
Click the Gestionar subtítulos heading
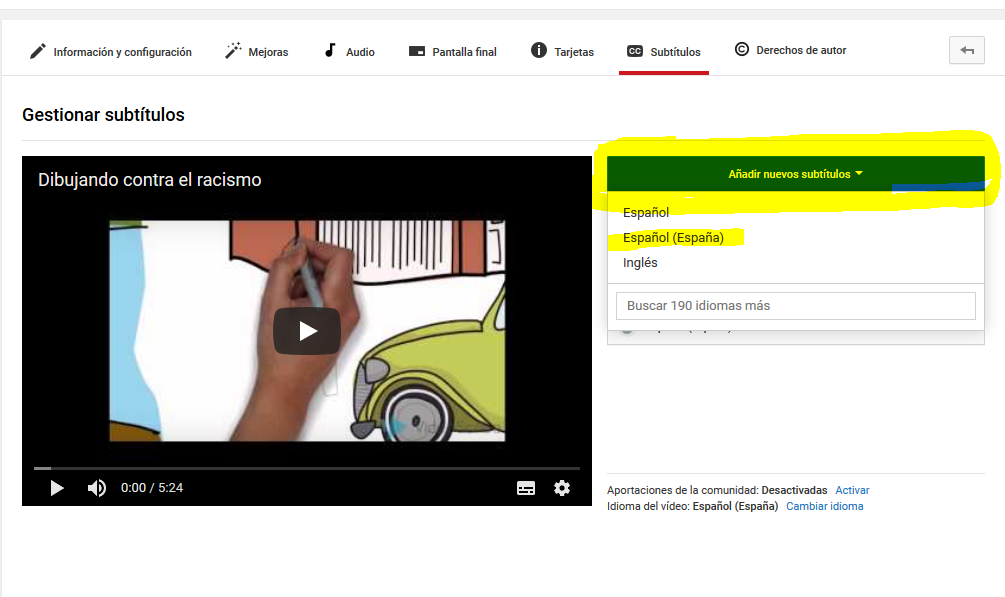tap(103, 115)
